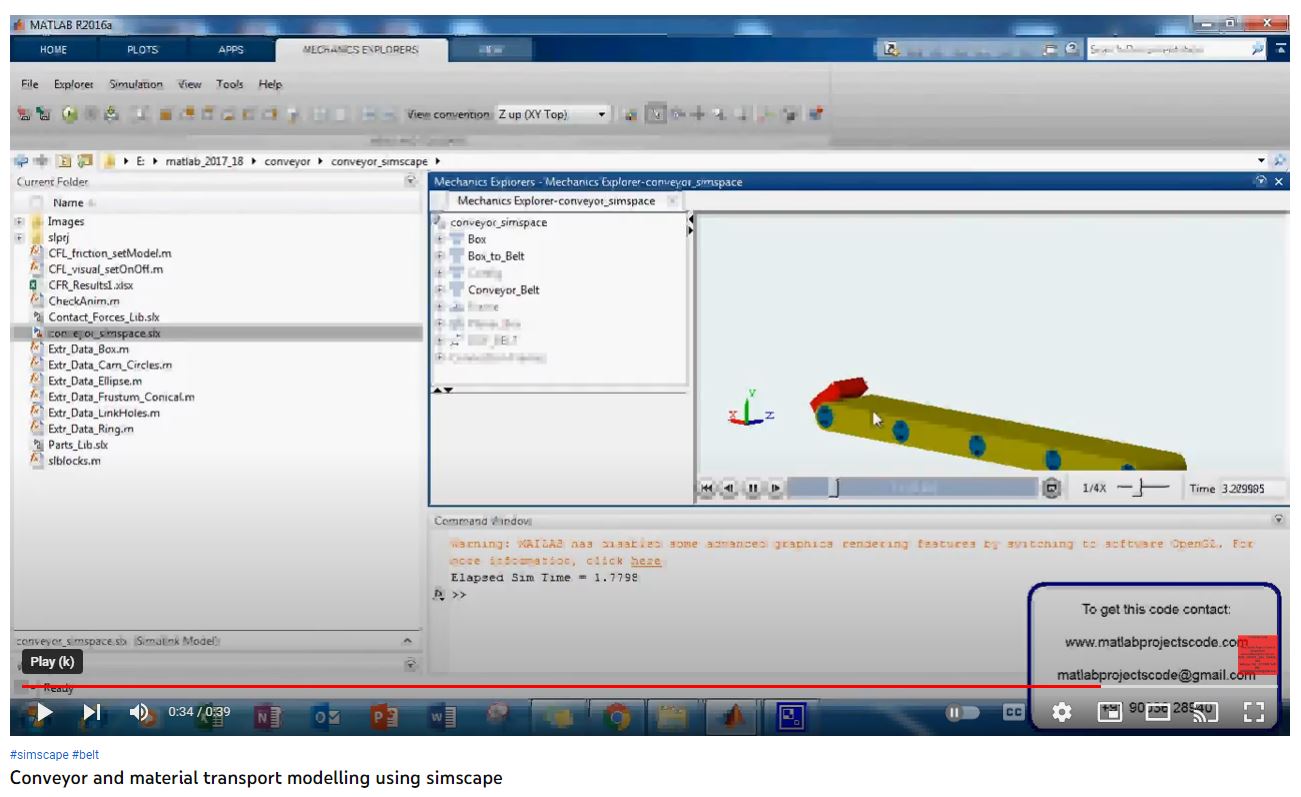Enter fullscreen video mode

click(x=1253, y=712)
